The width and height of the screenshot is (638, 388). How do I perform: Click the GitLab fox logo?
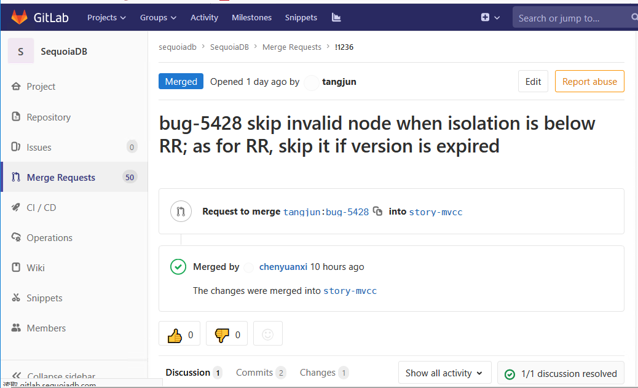point(19,17)
